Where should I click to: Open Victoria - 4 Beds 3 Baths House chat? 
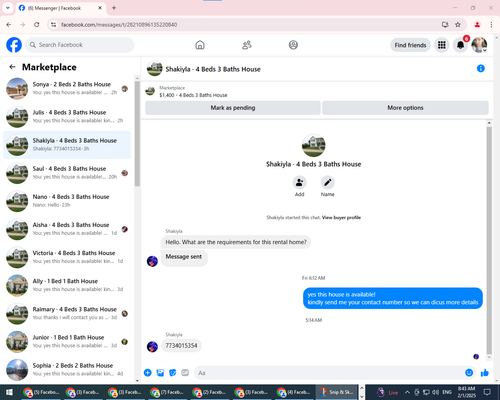67,257
